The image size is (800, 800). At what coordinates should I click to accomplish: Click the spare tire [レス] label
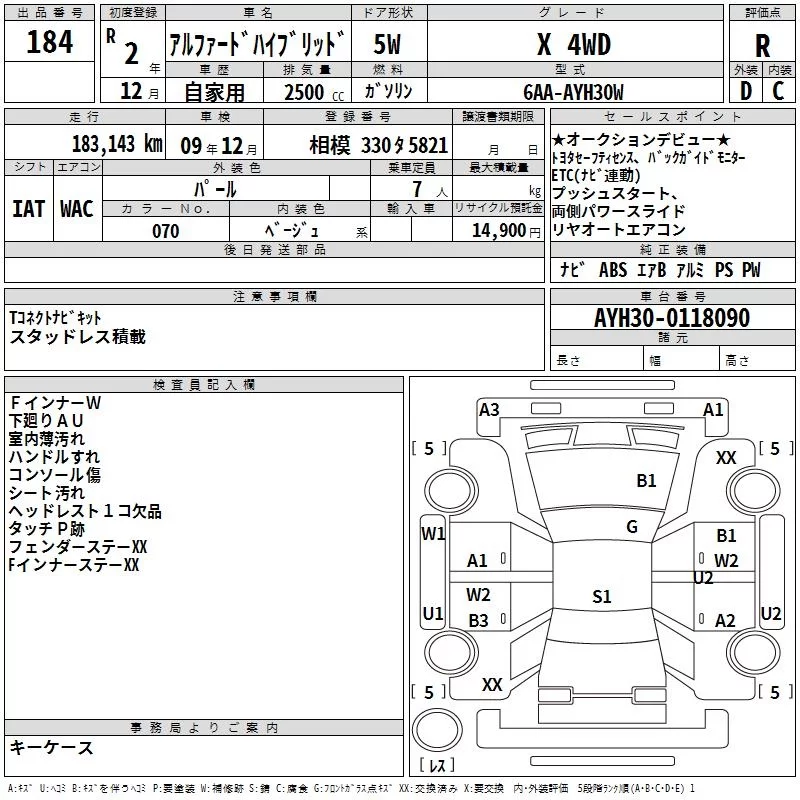(437, 765)
